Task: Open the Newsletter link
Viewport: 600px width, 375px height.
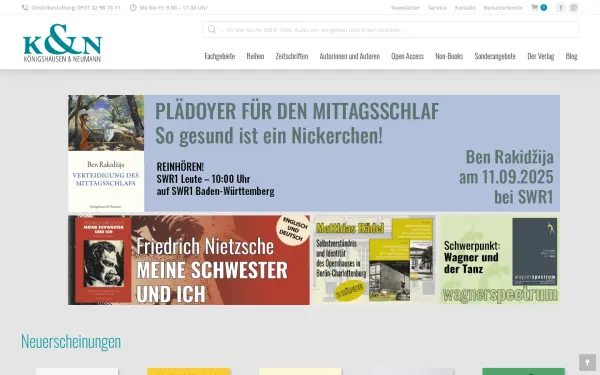Action: coord(405,8)
